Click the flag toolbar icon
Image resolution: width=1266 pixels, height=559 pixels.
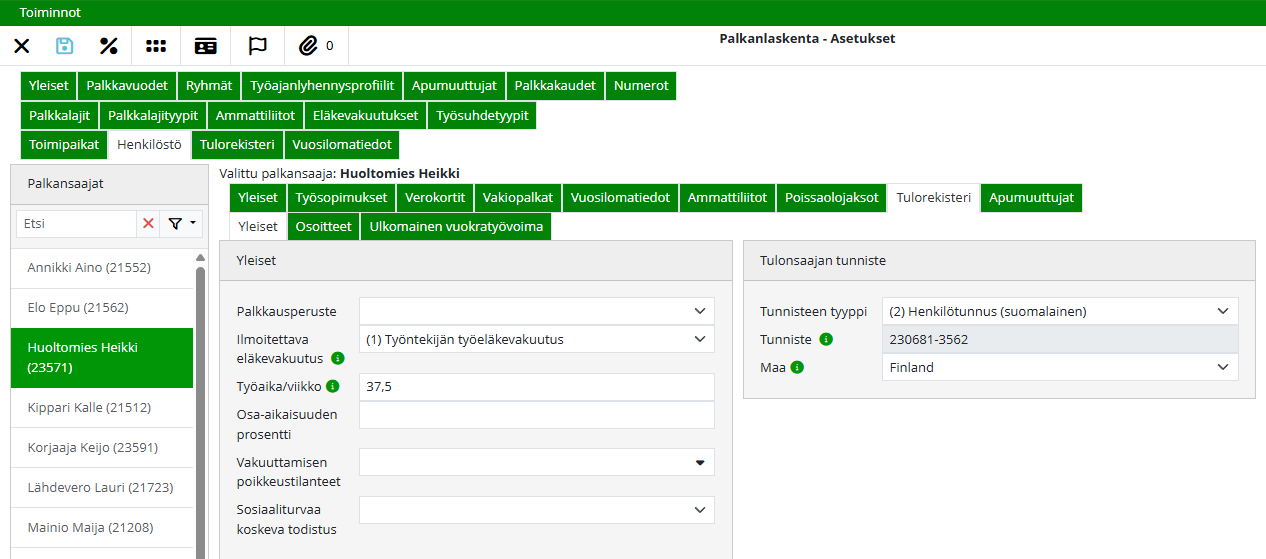click(x=258, y=46)
